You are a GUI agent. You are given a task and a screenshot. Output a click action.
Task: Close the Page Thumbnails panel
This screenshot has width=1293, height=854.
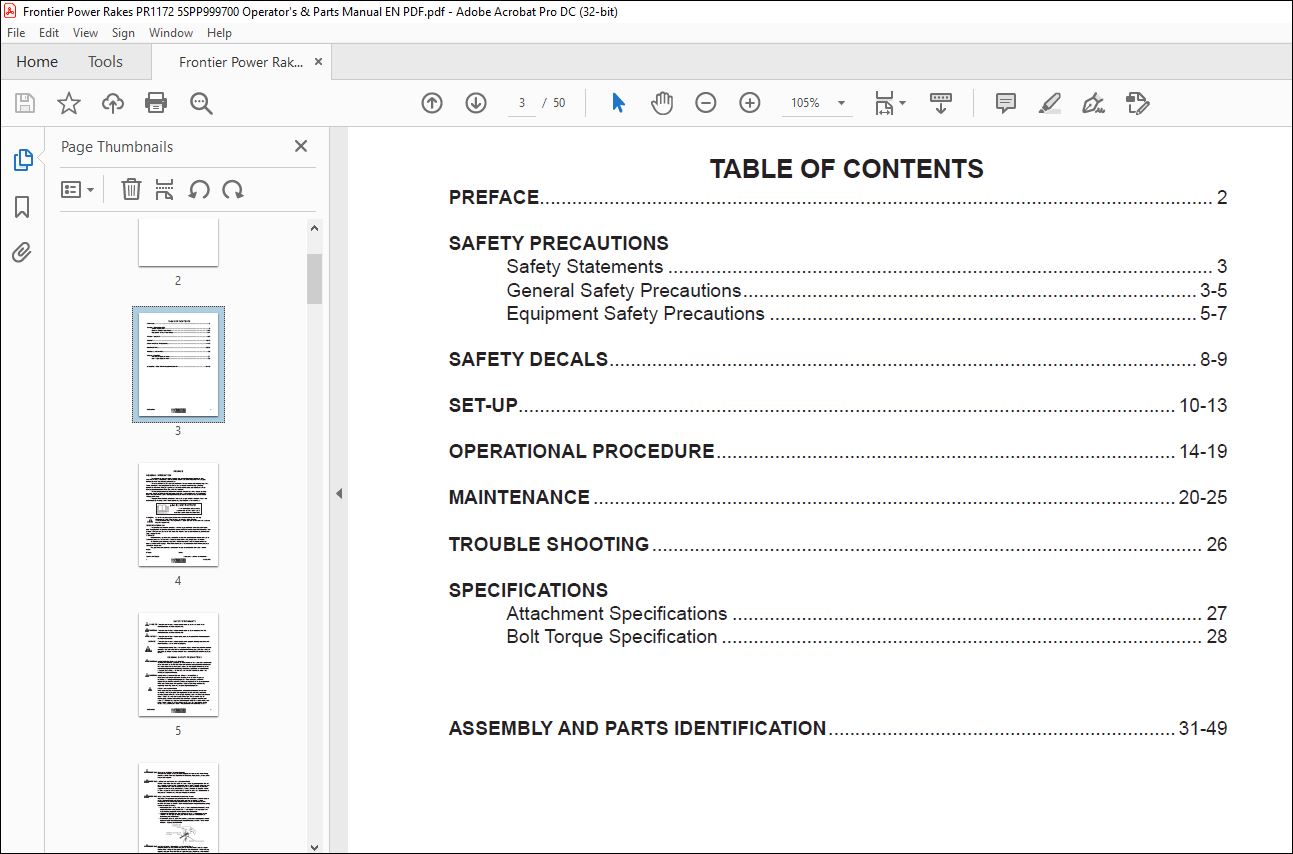pos(301,146)
